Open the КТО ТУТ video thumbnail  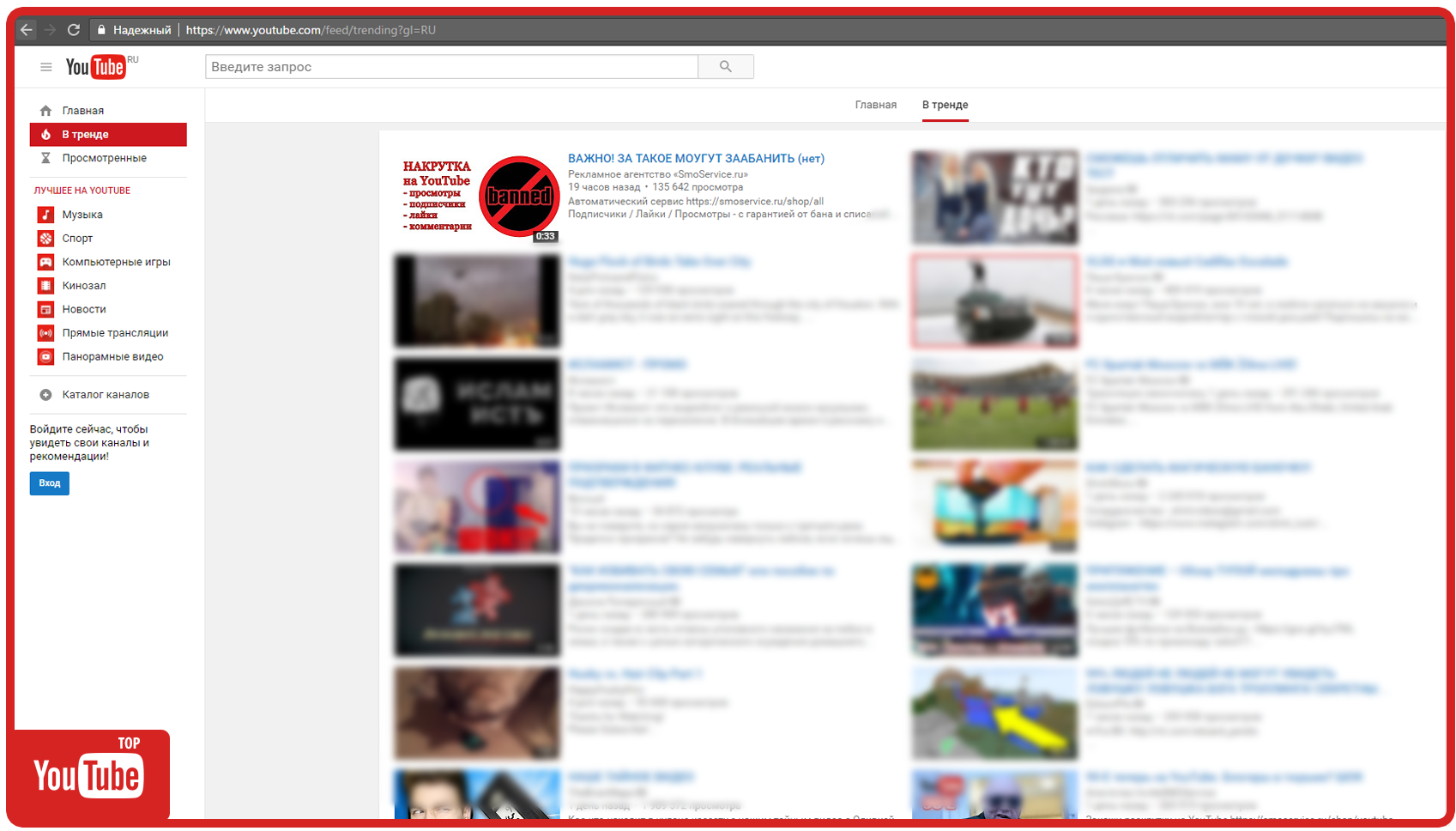click(x=995, y=197)
